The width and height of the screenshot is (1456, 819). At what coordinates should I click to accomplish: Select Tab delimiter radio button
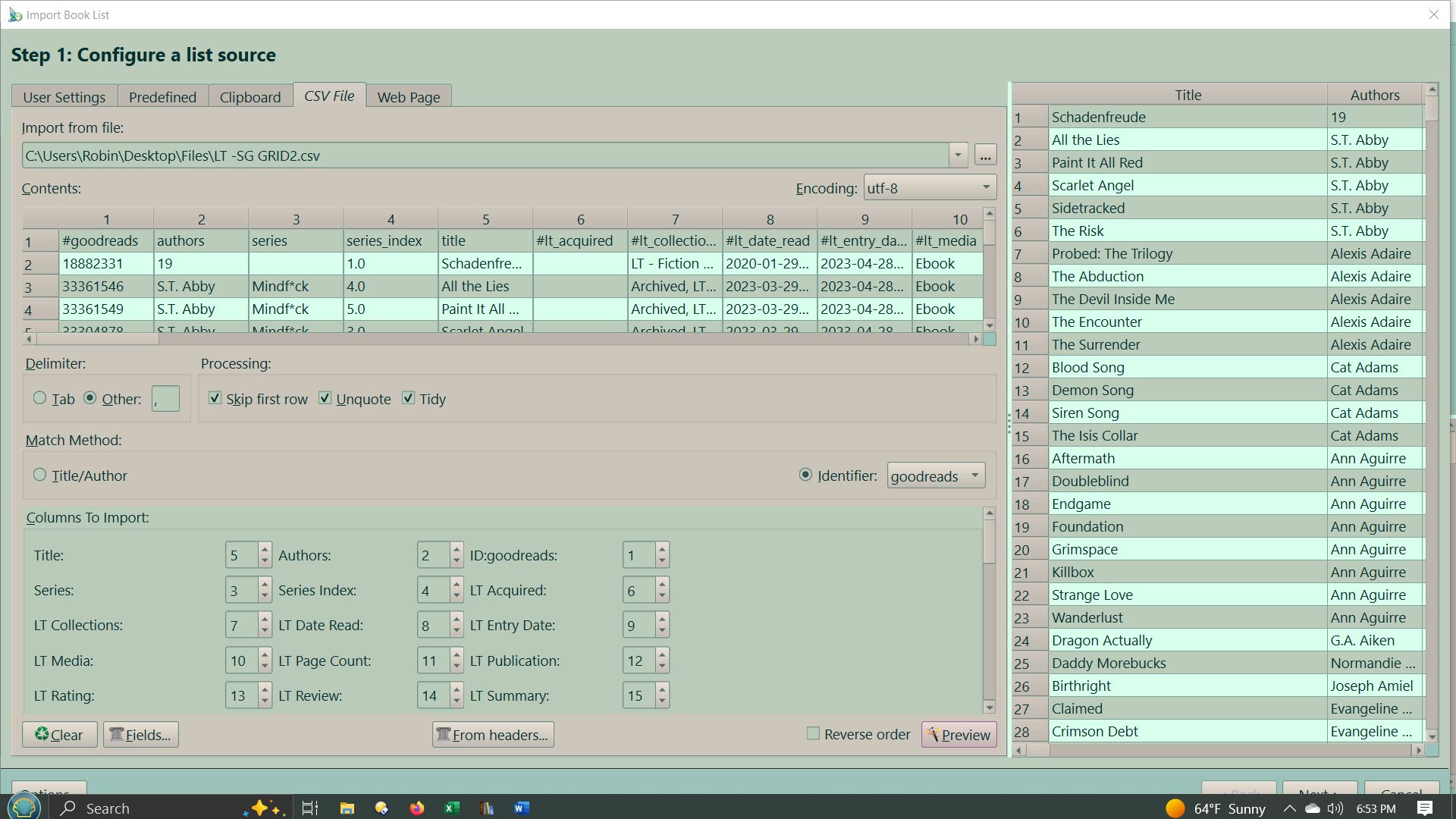40,398
